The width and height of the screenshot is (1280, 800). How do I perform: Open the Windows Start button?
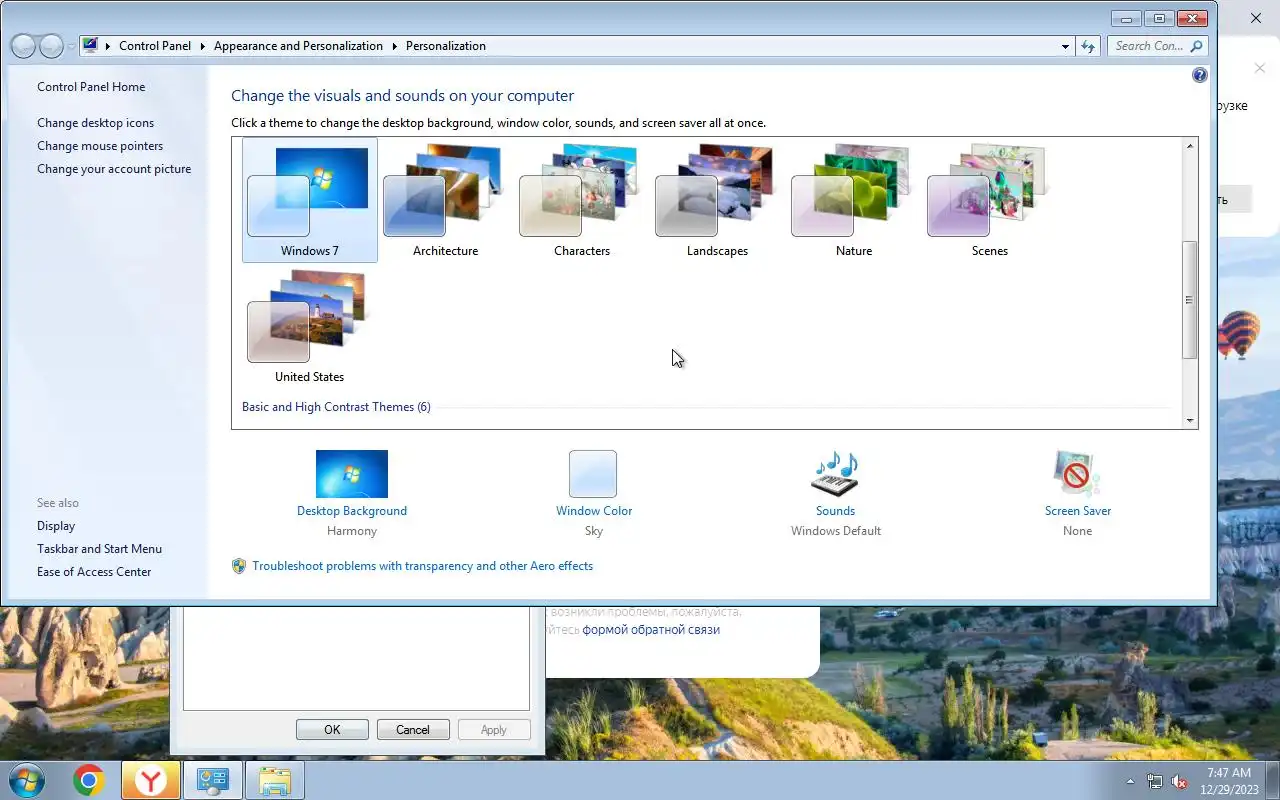point(27,780)
